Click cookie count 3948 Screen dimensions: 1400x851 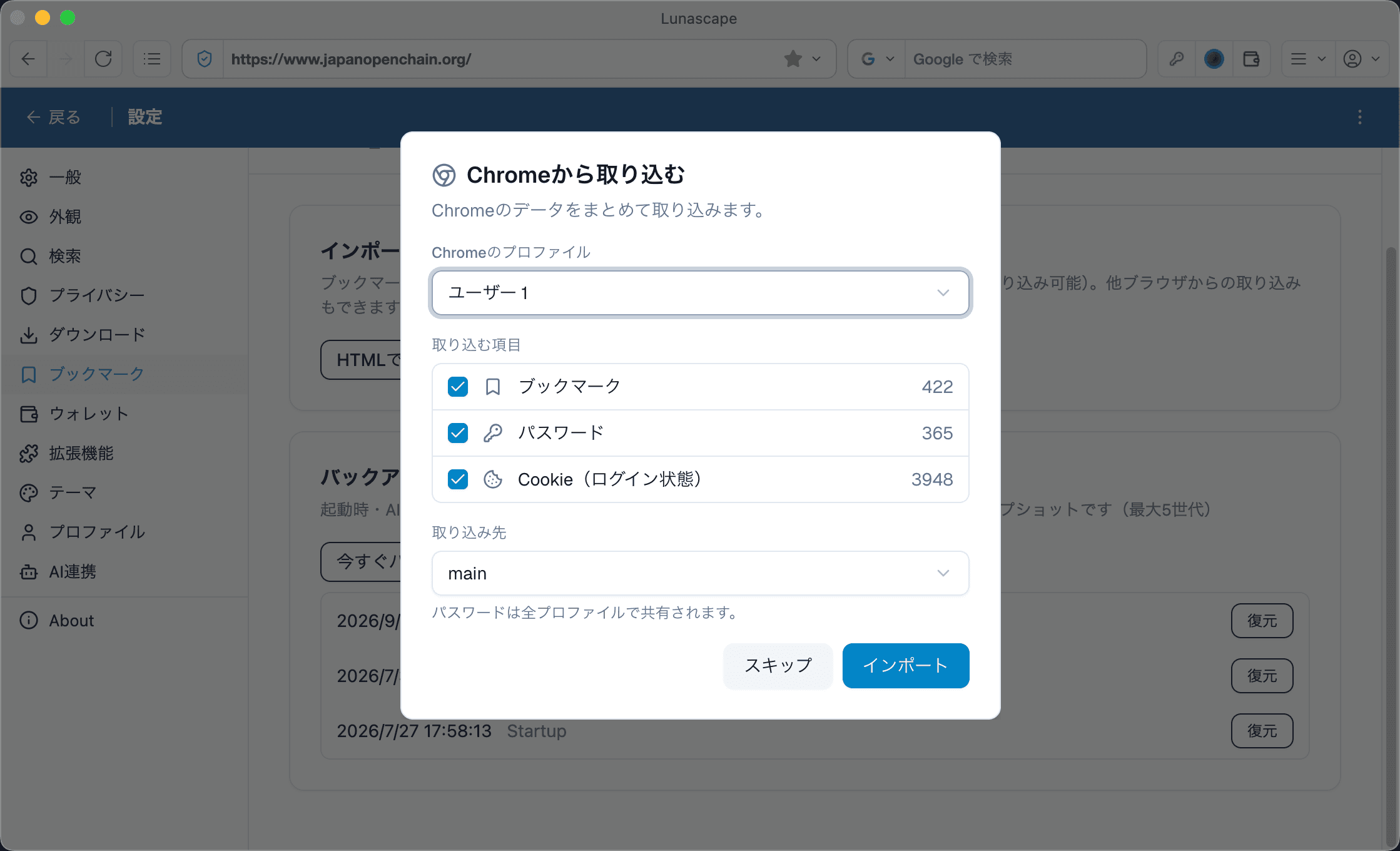(932, 479)
